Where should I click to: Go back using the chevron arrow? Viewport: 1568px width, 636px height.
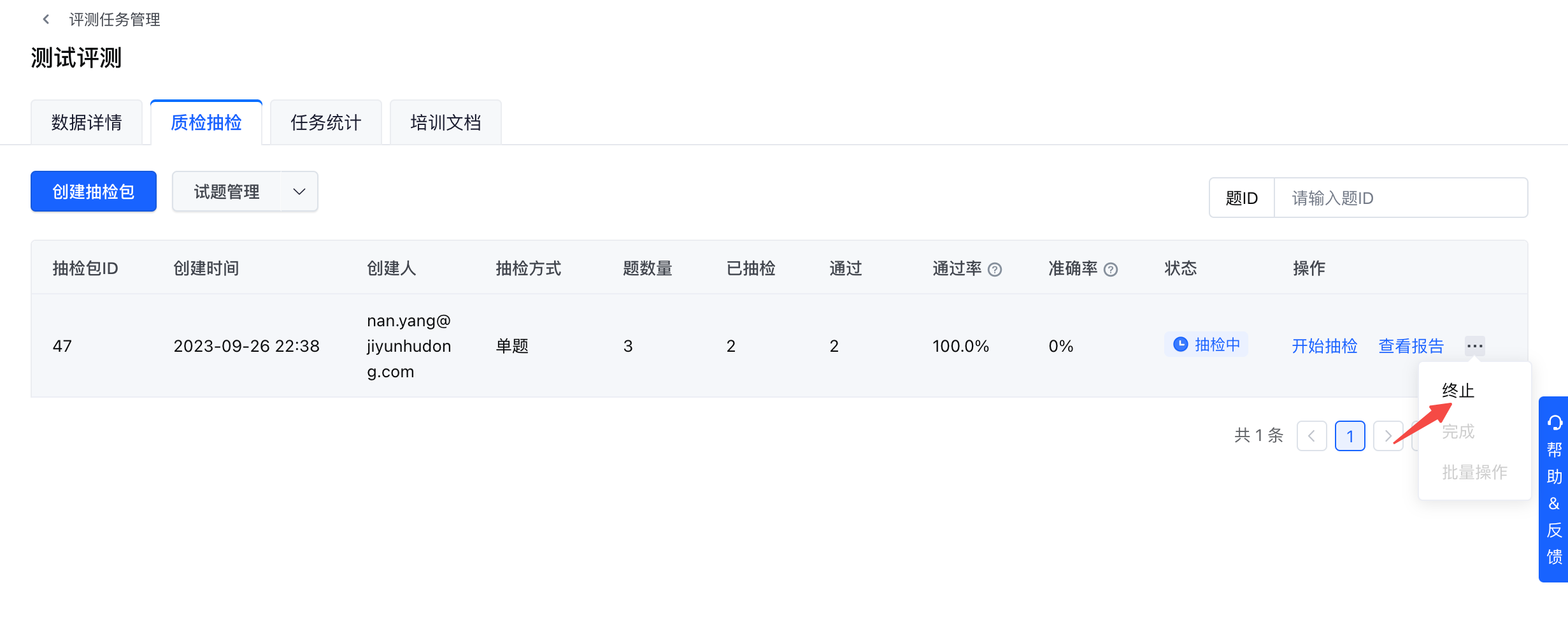click(46, 20)
